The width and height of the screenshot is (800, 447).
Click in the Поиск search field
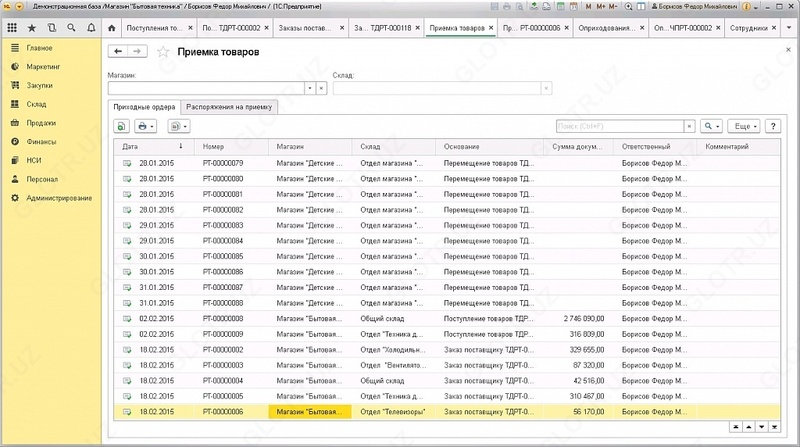coord(617,127)
